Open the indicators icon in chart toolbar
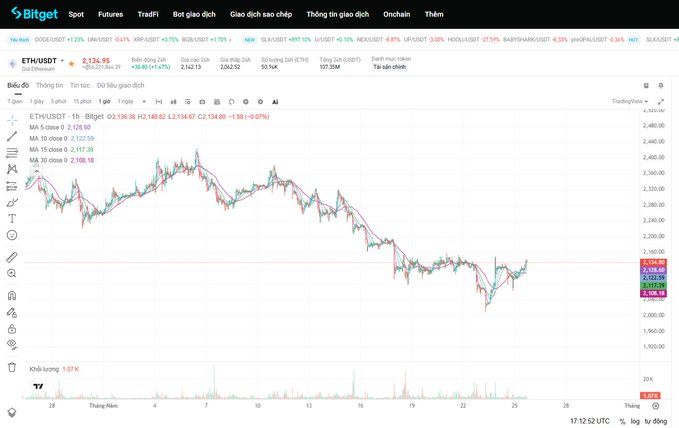Image resolution: width=679 pixels, height=428 pixels. (x=188, y=102)
